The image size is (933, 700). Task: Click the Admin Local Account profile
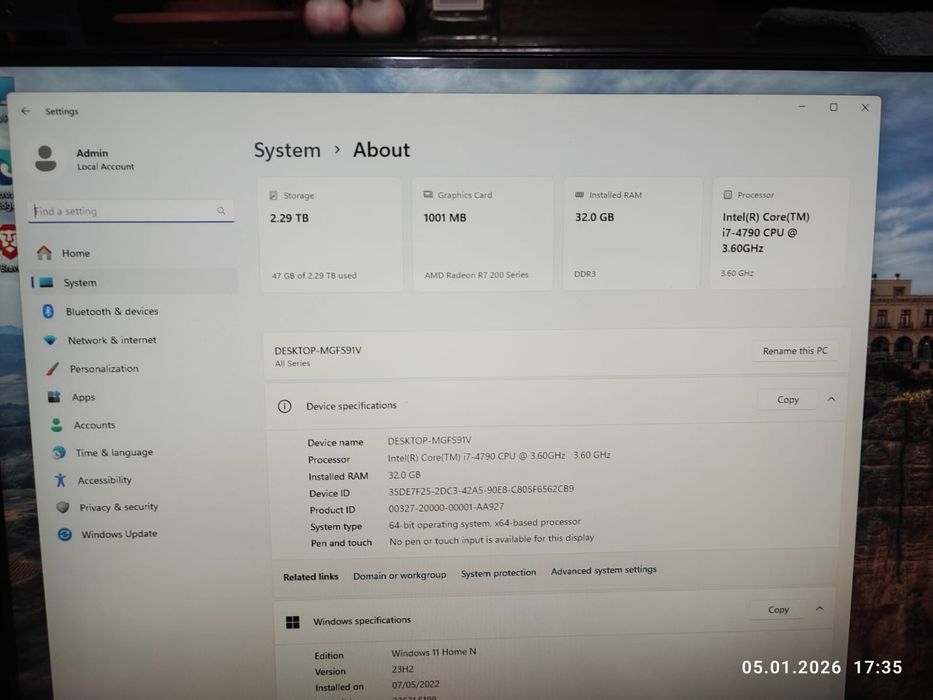[84, 159]
